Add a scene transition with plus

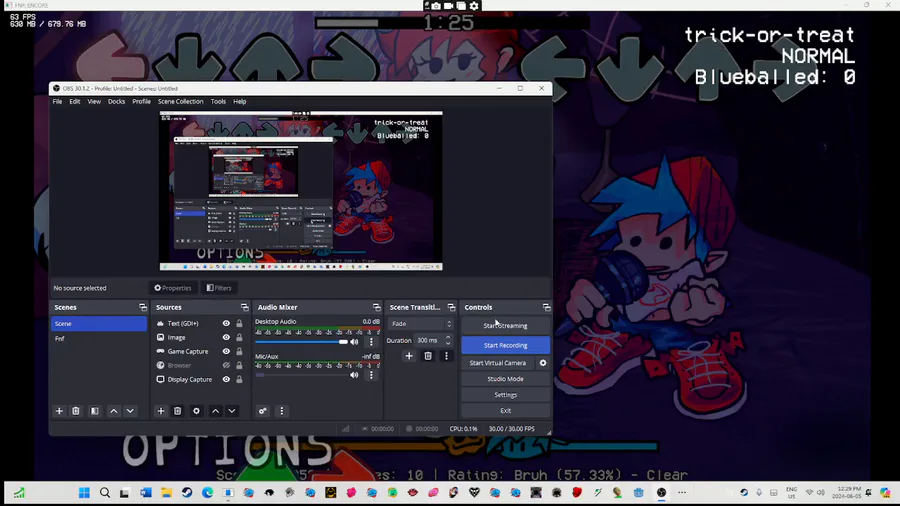click(x=409, y=356)
